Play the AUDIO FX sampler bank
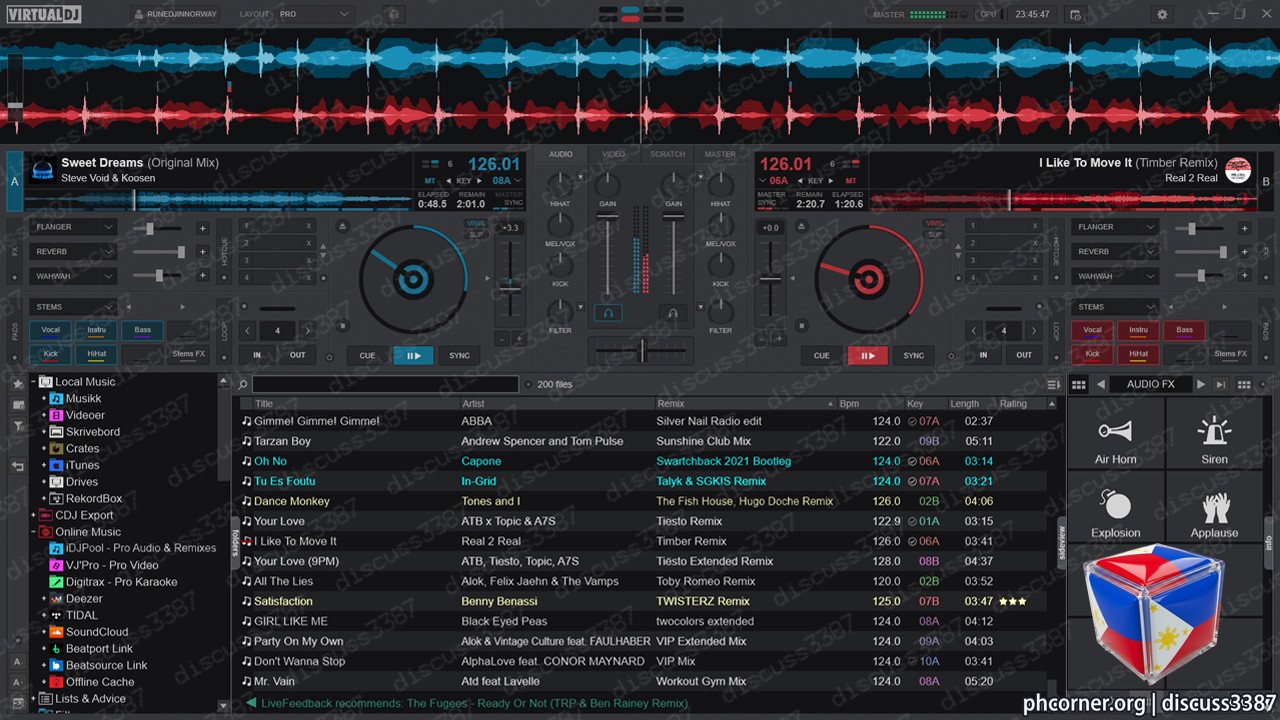The height and width of the screenshot is (720, 1280). click(1201, 384)
